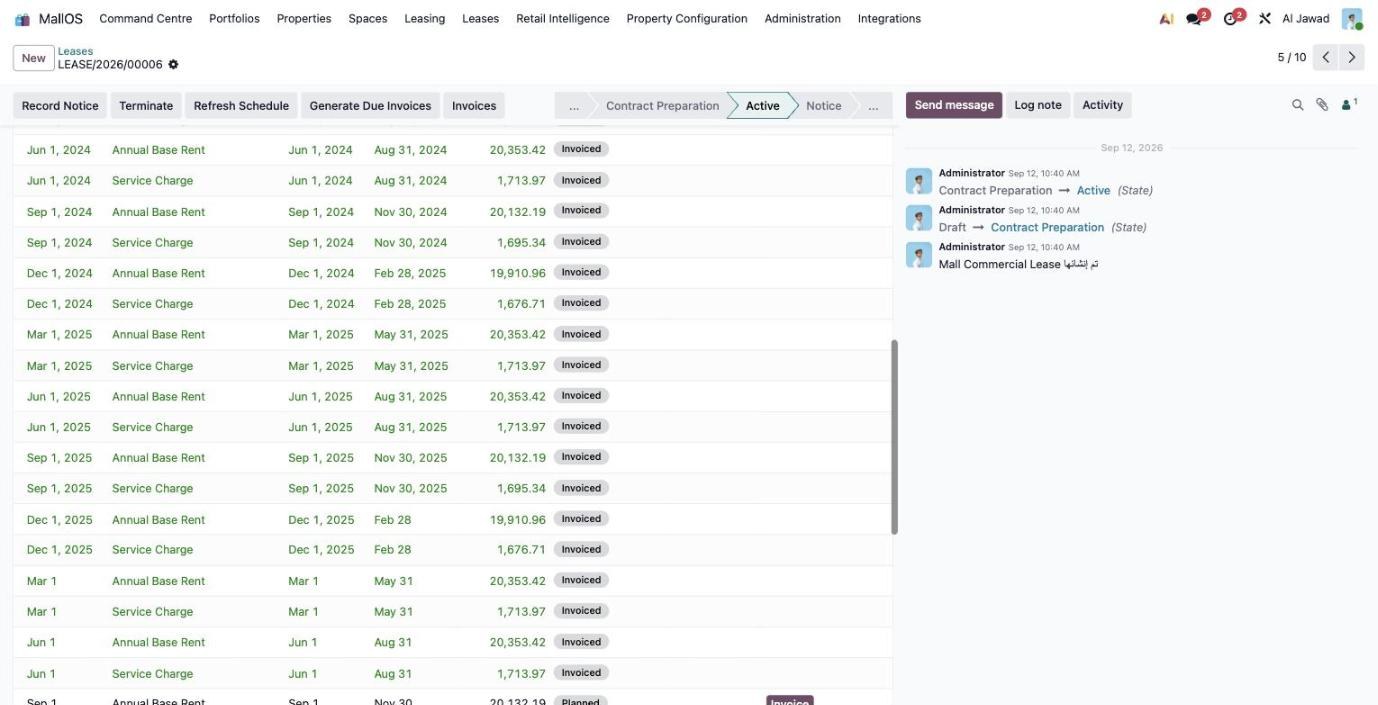This screenshot has height=705, width=1378.
Task: Search chatter messages magnifier icon
Action: point(1297,105)
